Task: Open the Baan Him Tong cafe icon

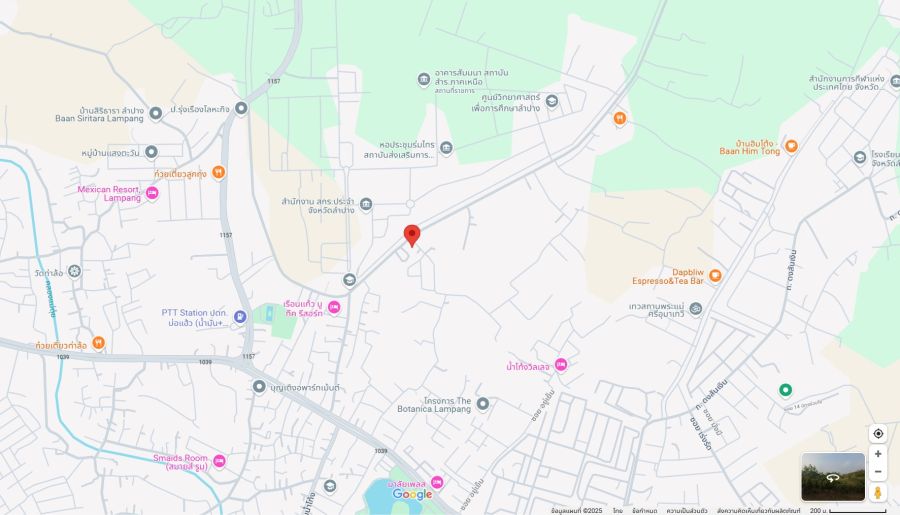Action: [791, 146]
